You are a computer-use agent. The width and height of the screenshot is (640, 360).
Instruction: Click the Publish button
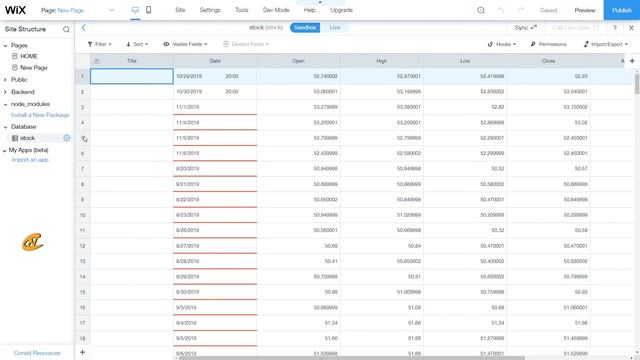[622, 10]
